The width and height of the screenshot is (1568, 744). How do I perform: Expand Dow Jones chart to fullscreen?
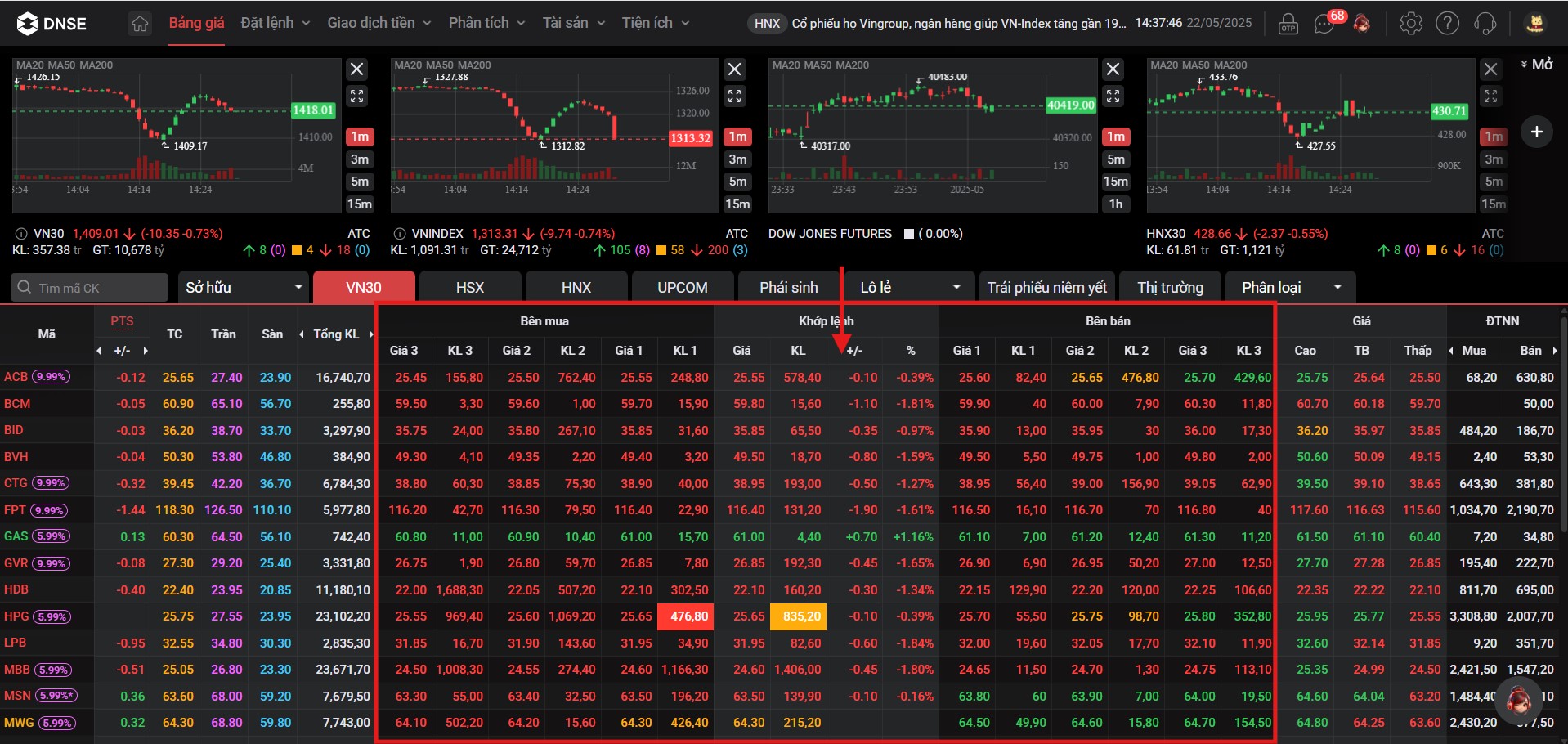[x=1113, y=96]
